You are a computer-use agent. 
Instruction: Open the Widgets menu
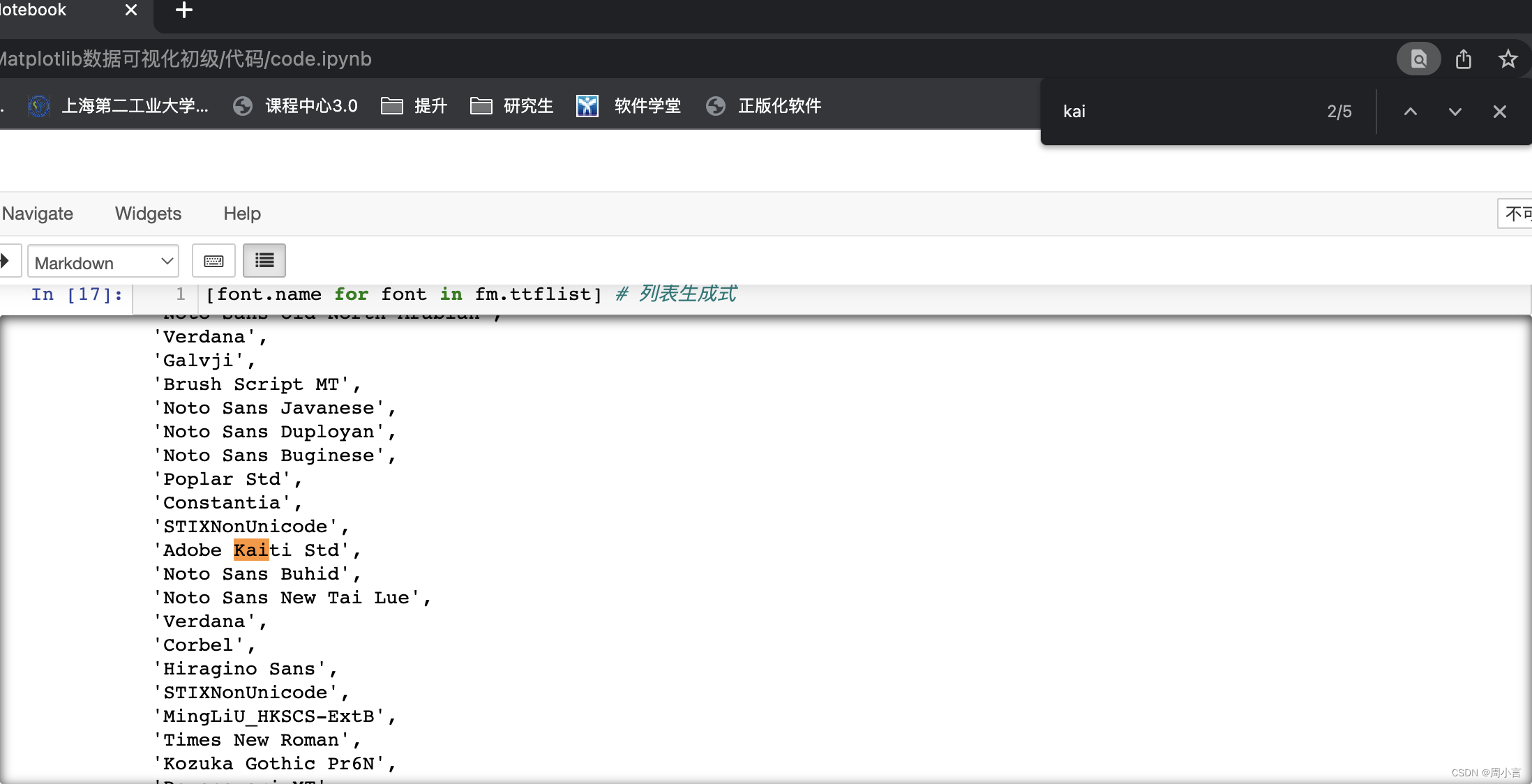click(148, 213)
